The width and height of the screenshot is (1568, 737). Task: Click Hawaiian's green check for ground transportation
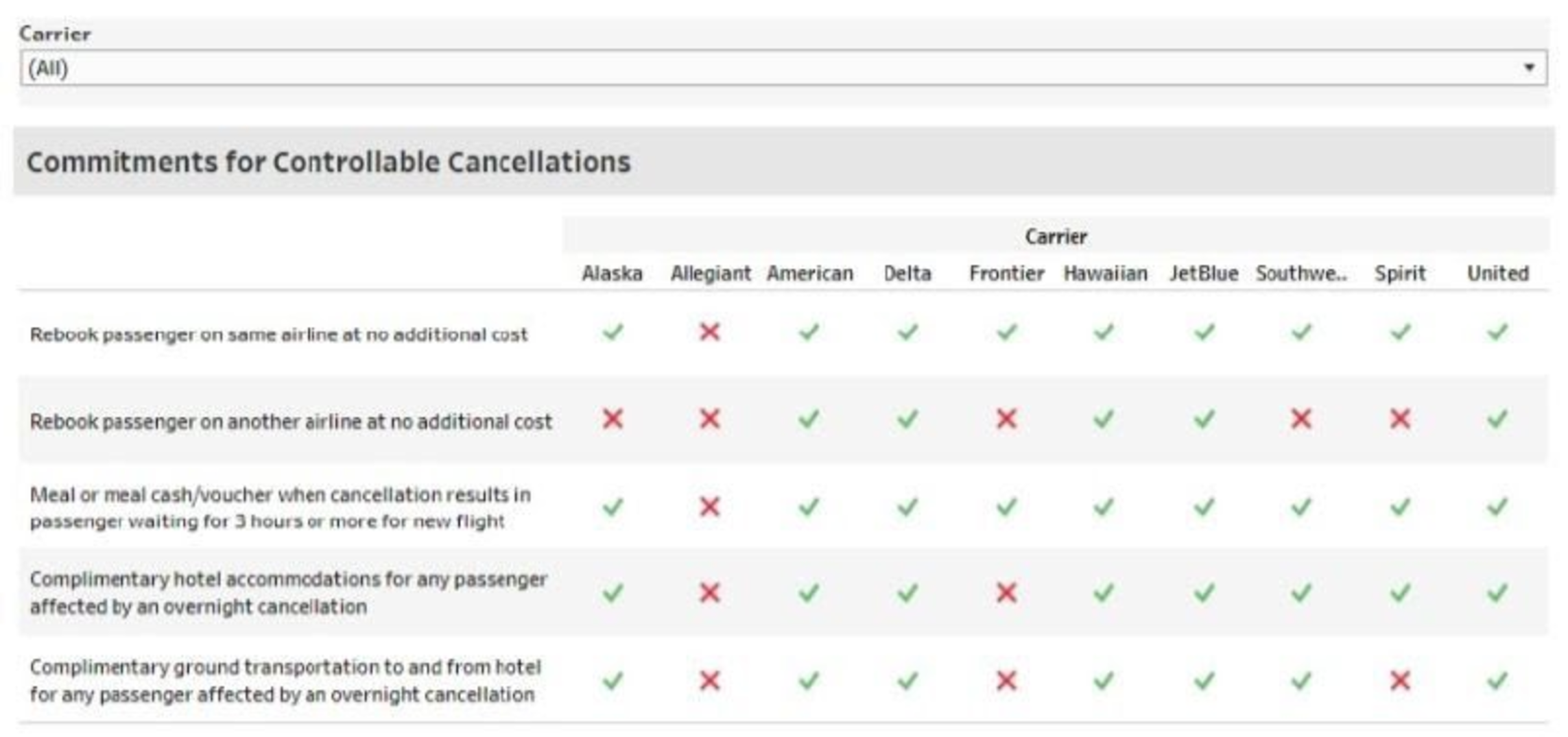pyautogui.click(x=1104, y=681)
